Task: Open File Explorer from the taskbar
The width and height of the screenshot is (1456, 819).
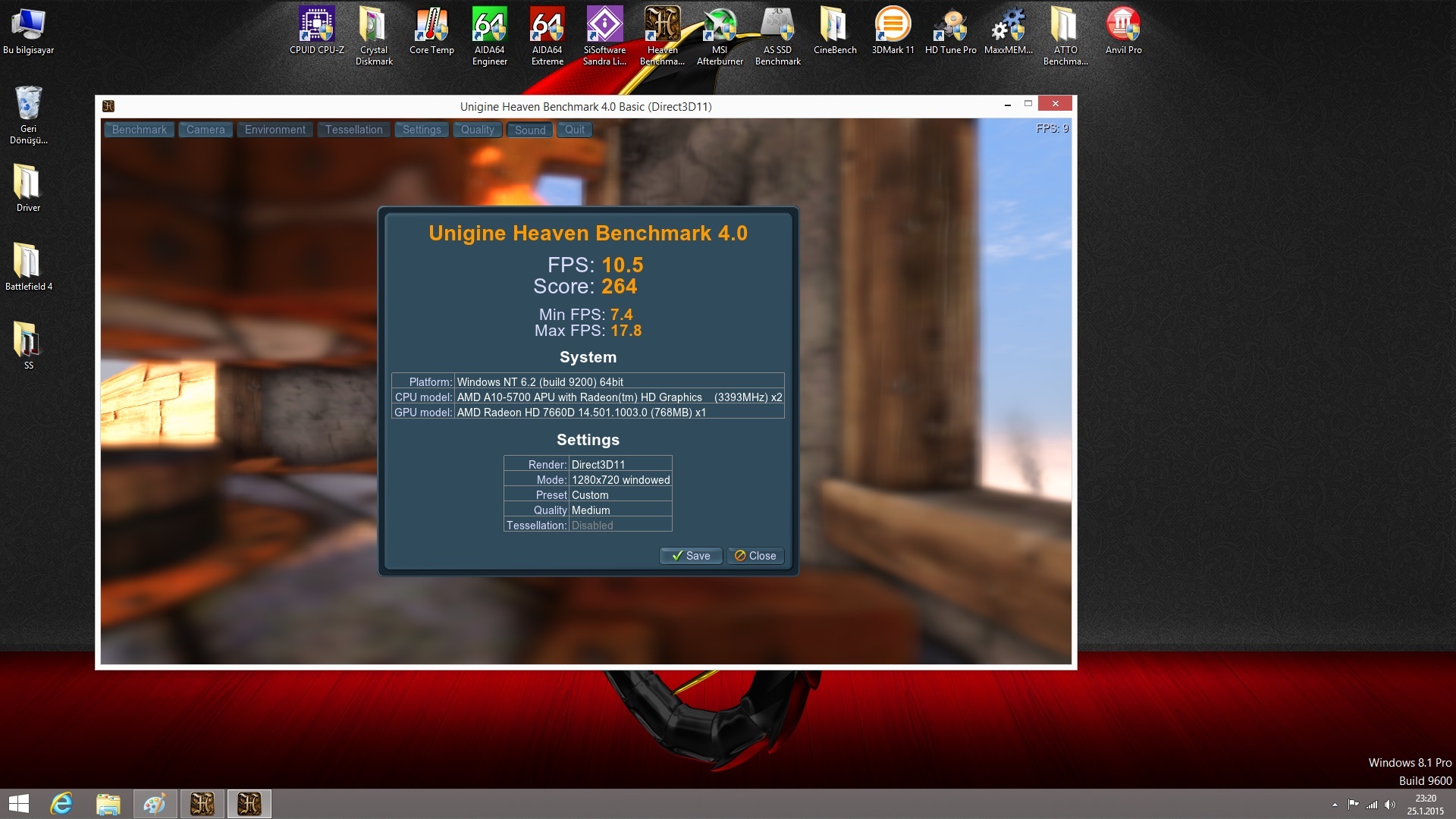Action: (x=108, y=804)
